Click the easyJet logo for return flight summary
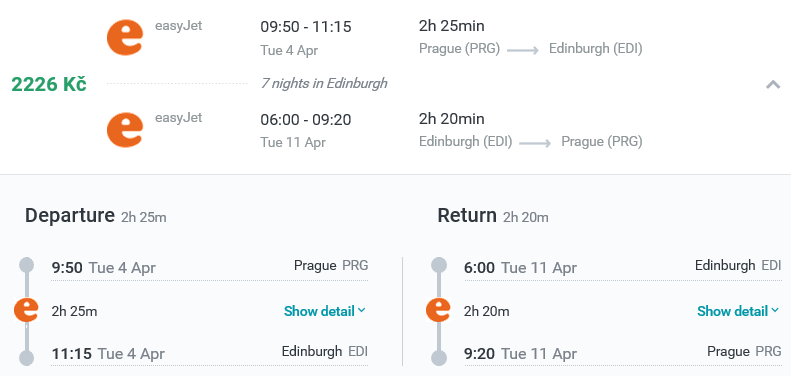791x376 pixels. coord(125,130)
